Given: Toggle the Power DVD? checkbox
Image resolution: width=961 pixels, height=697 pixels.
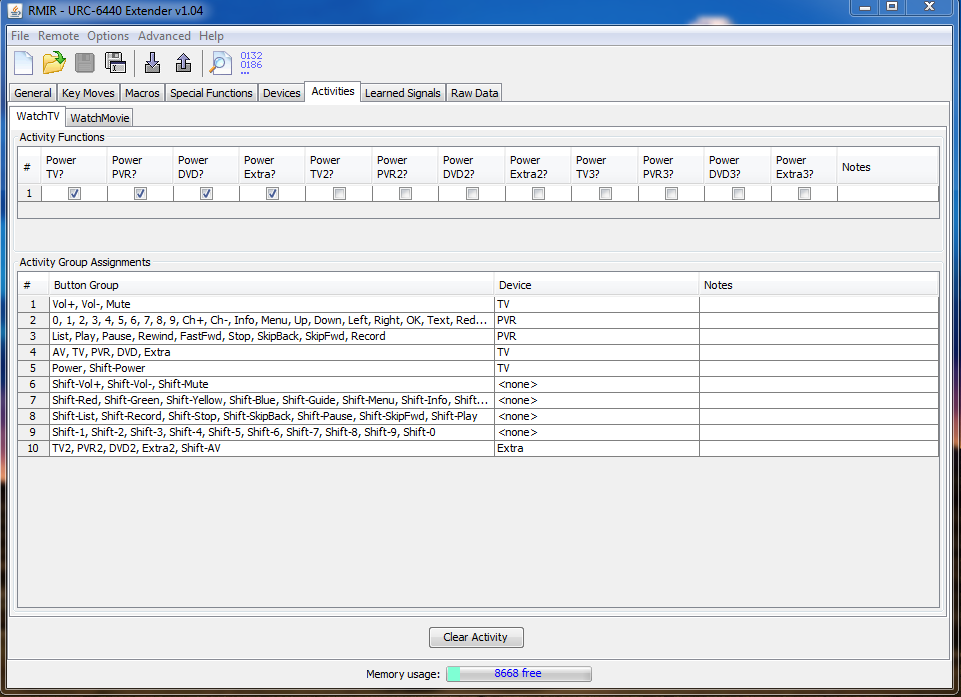Looking at the screenshot, I should point(206,194).
